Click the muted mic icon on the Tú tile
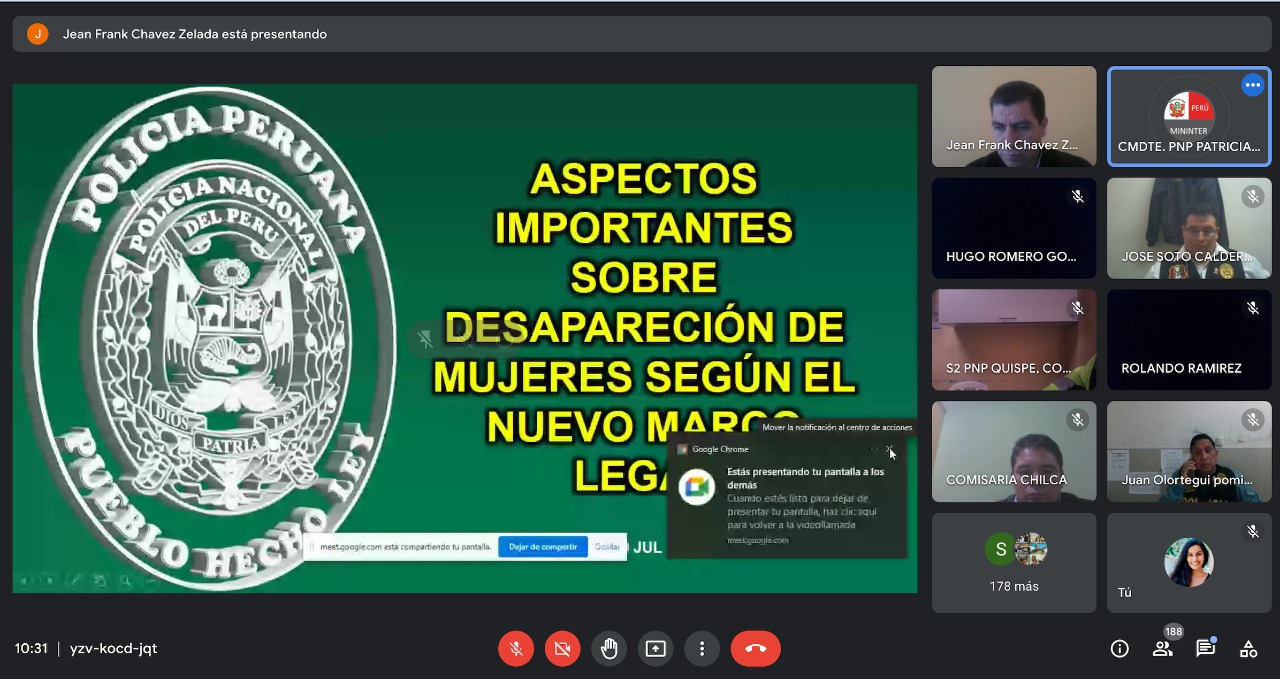This screenshot has width=1280, height=679. click(x=1253, y=532)
